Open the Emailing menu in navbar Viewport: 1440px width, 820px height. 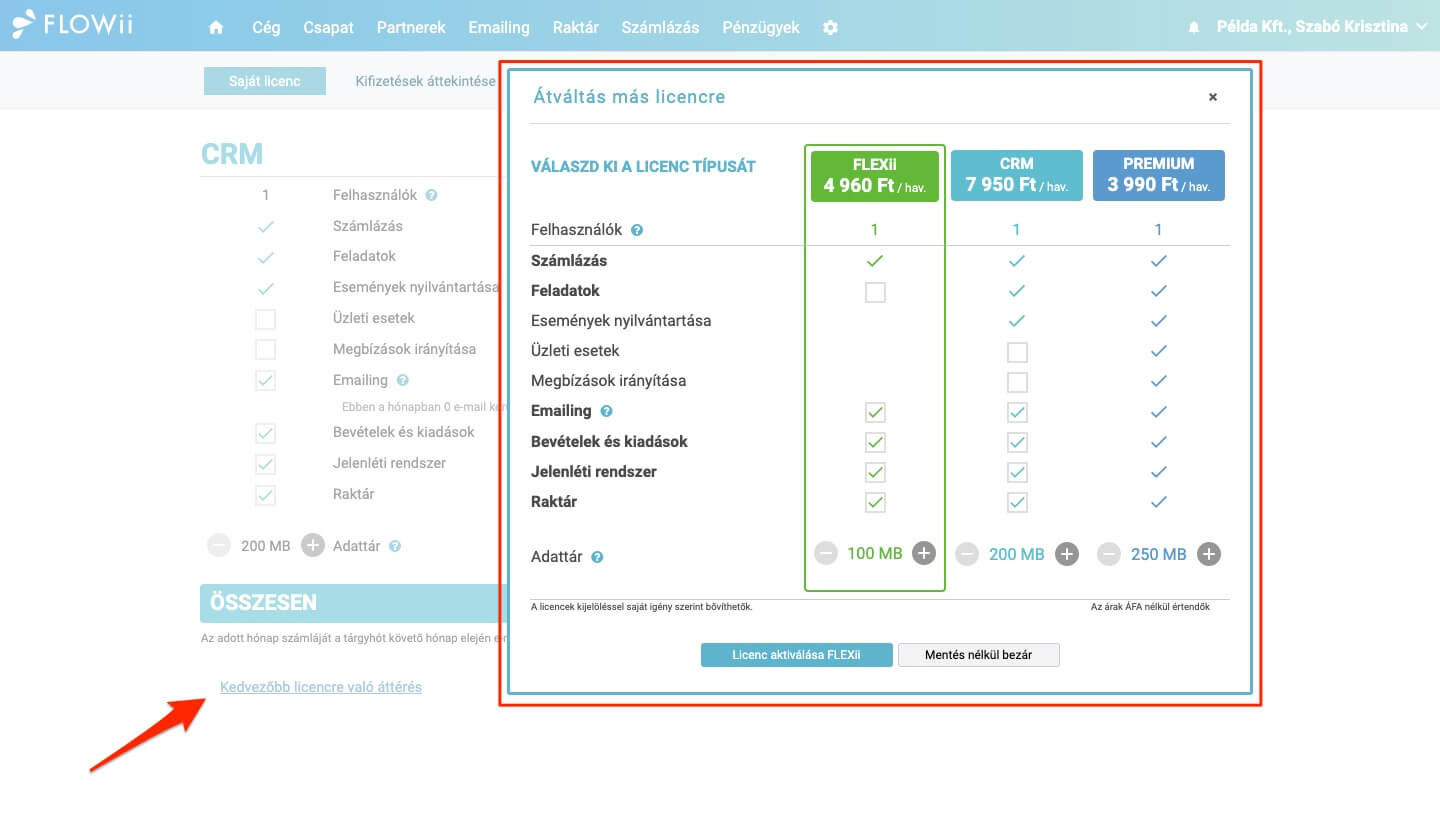coord(499,28)
